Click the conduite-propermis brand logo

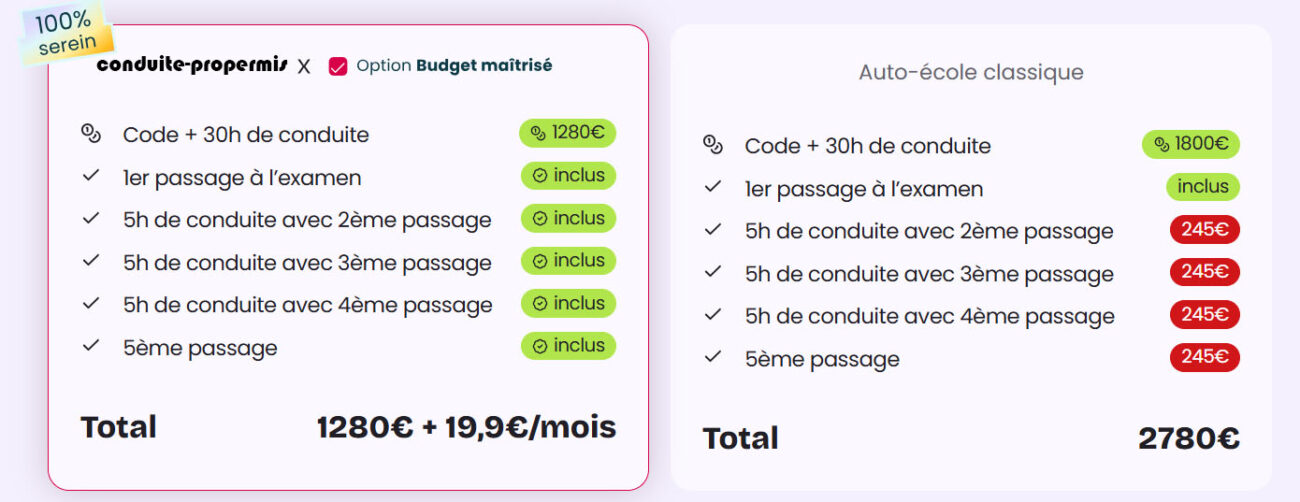point(192,65)
